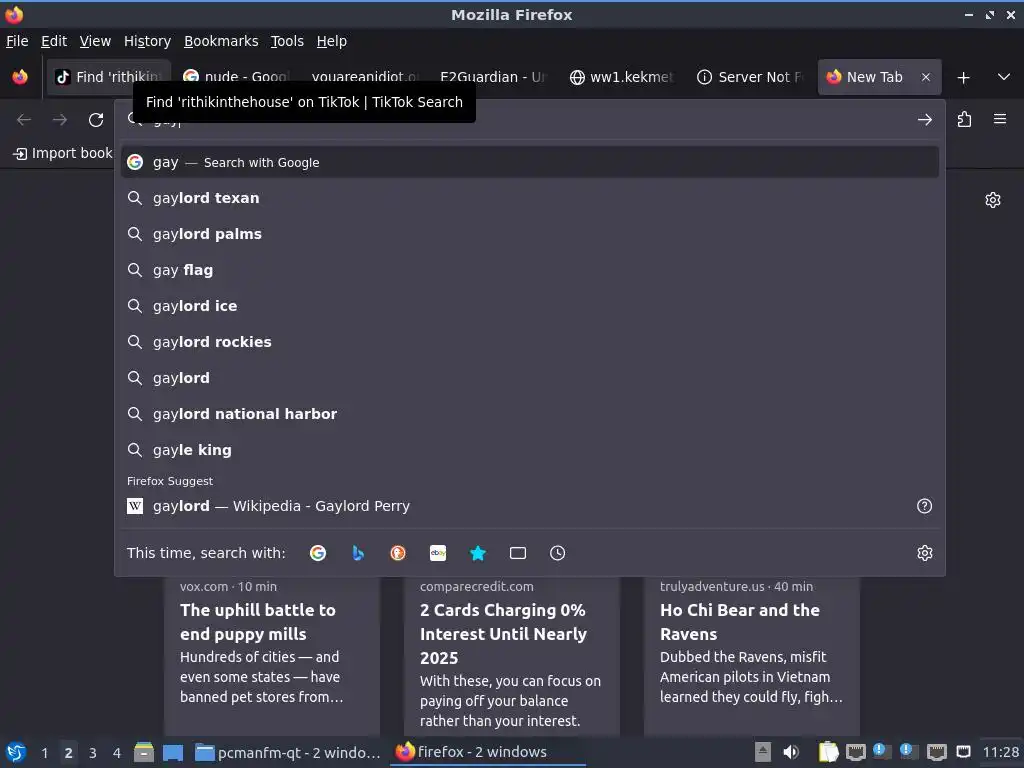Select the 'gaylord texan' suggestion

(x=530, y=198)
